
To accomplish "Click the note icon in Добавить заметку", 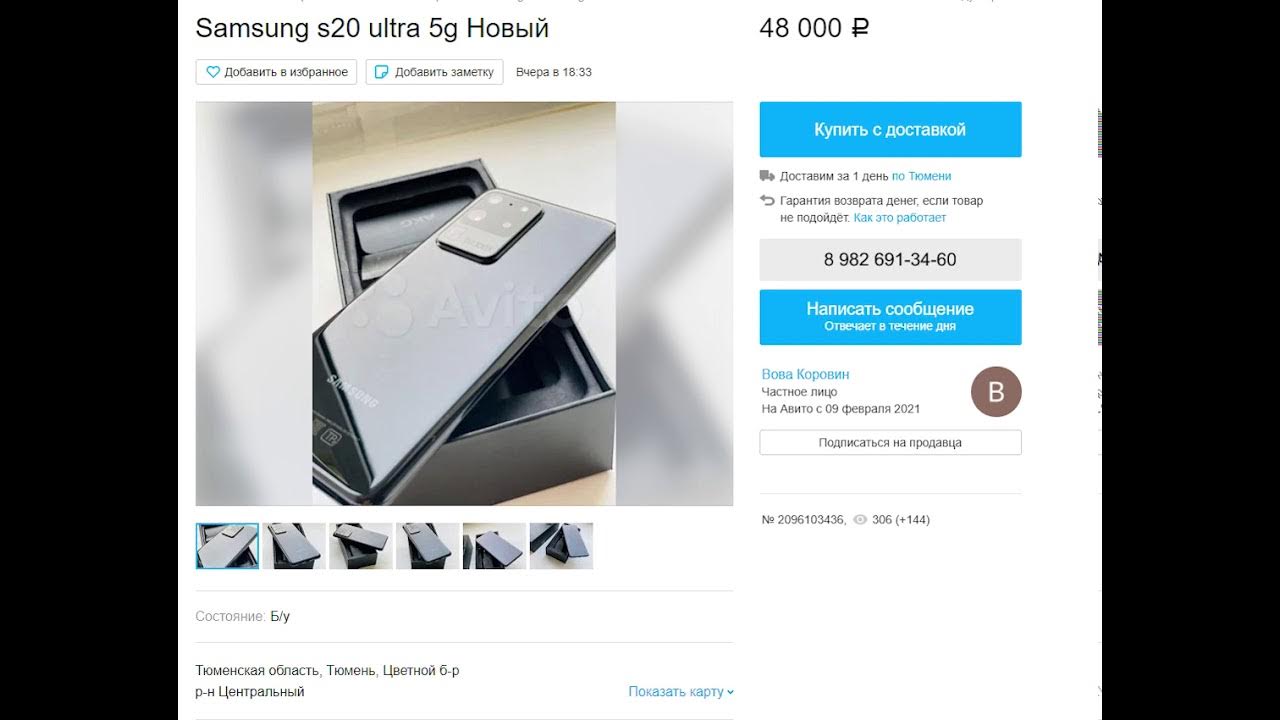I will (x=382, y=72).
